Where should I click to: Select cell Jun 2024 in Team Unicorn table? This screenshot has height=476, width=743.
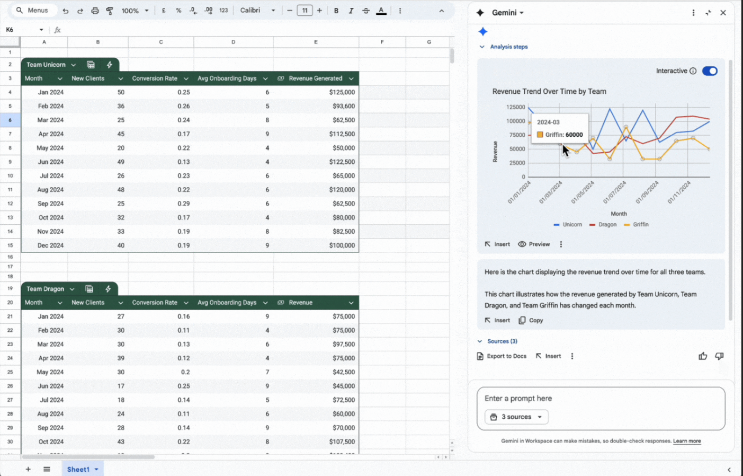tap(44, 162)
